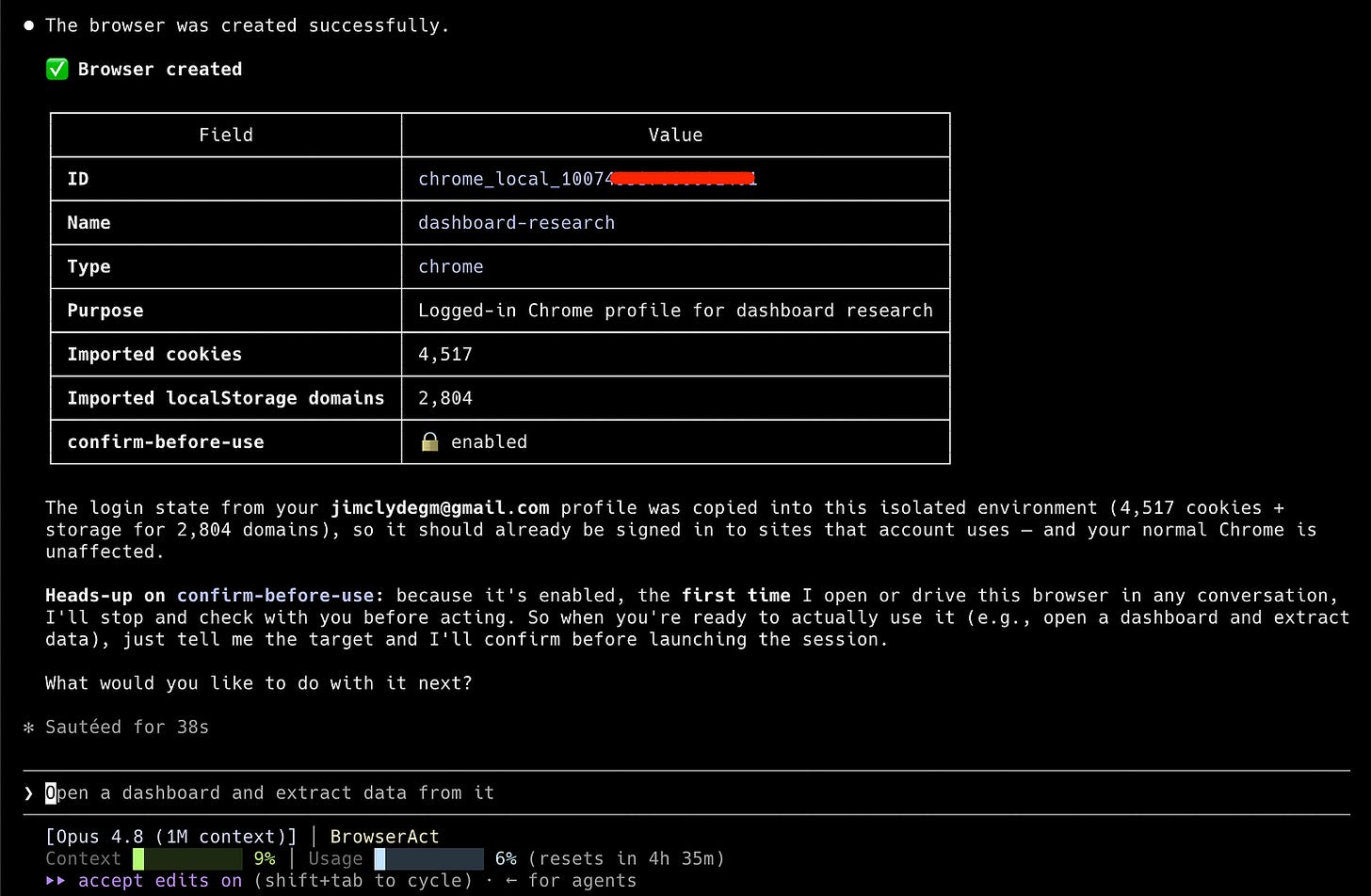The width and height of the screenshot is (1371, 896).
Task: Click the '4,517' value in the table
Action: pyautogui.click(x=445, y=354)
